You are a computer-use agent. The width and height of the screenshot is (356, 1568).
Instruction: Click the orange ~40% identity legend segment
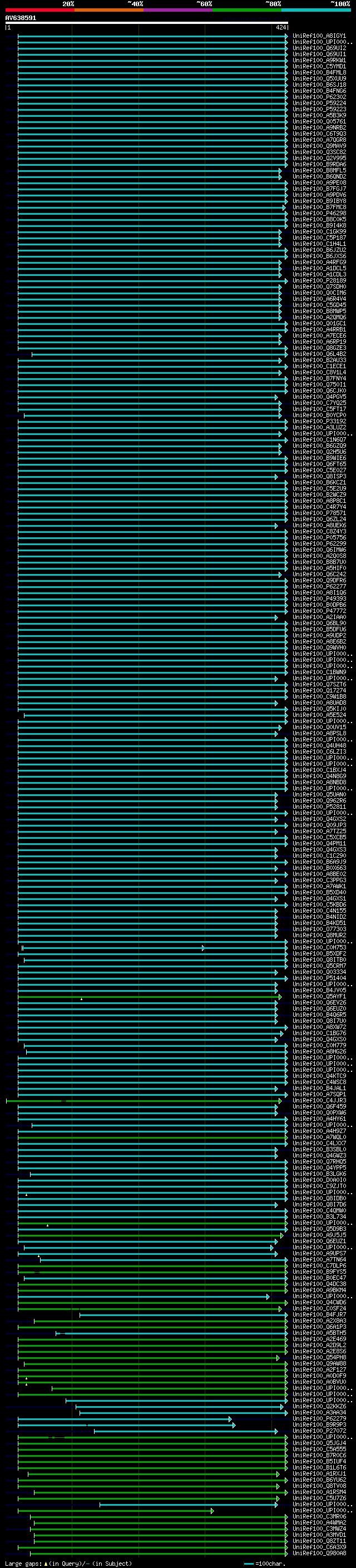click(x=109, y=10)
